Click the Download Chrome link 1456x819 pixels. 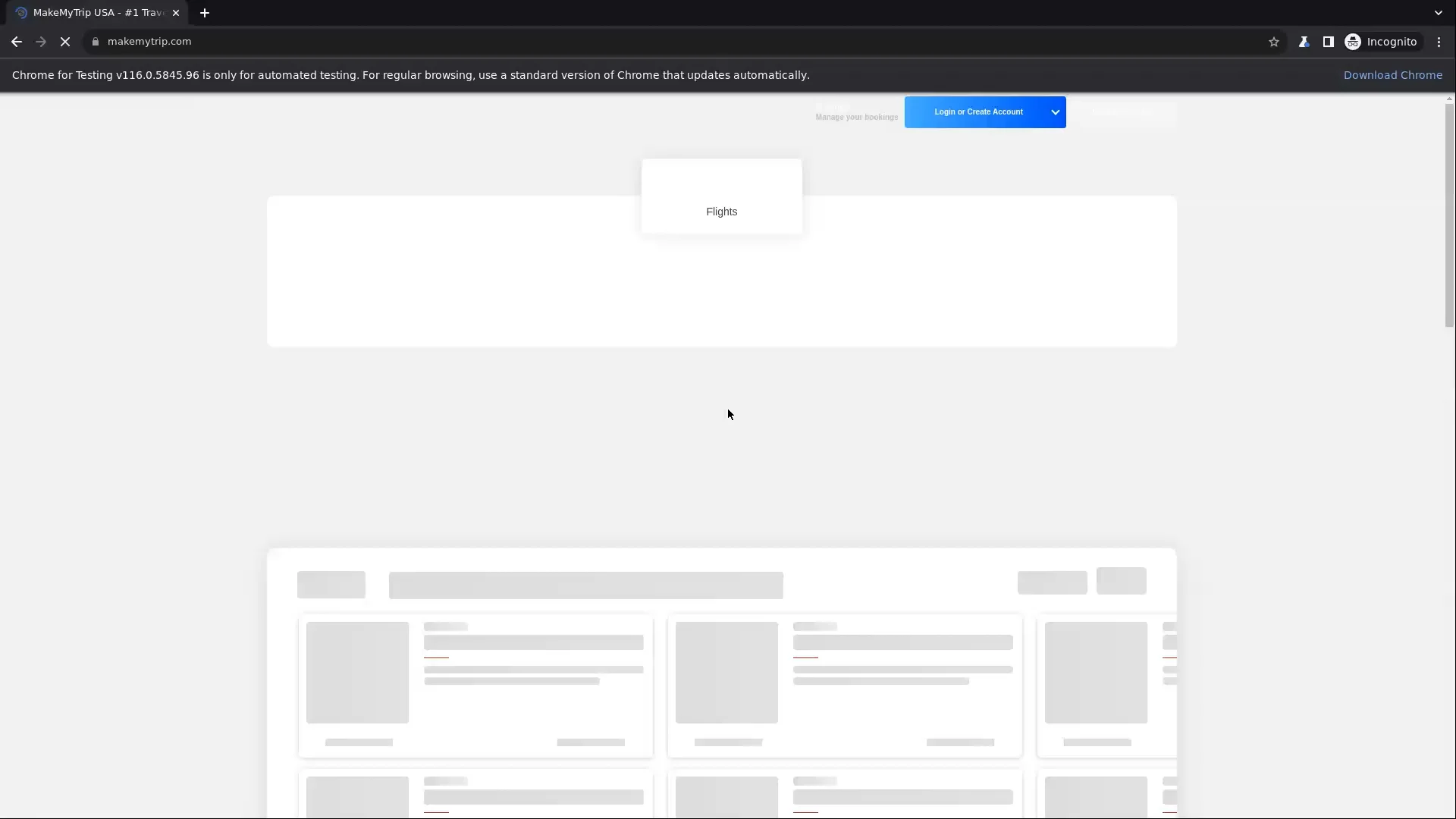click(x=1393, y=74)
